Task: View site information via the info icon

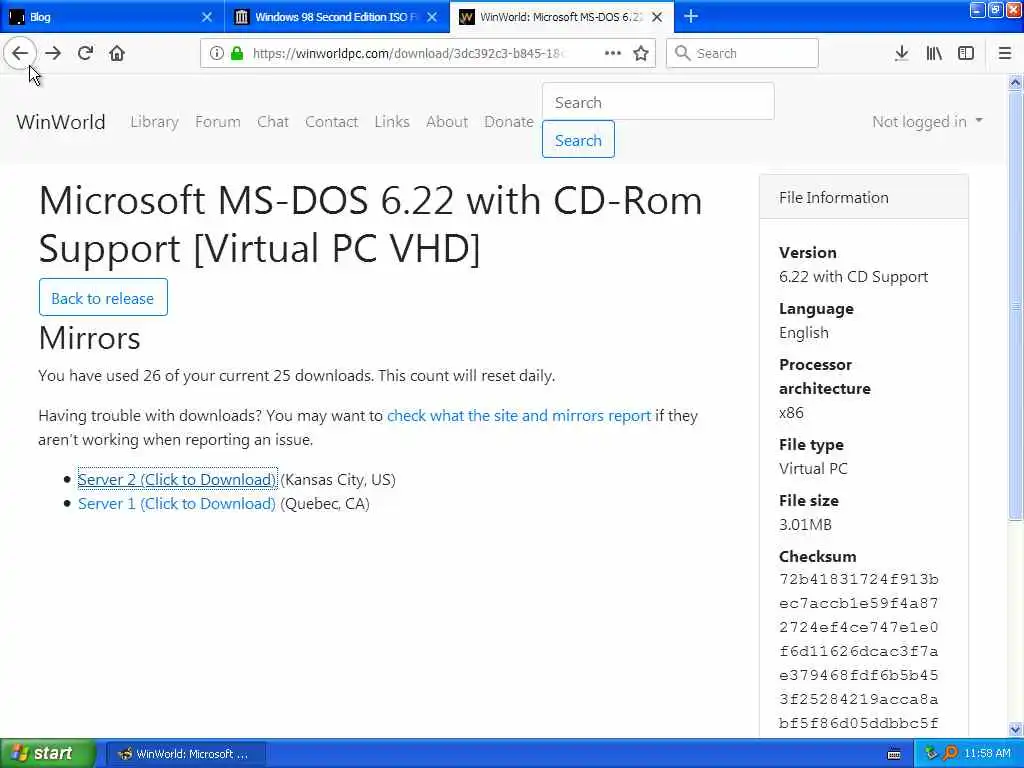Action: (x=217, y=53)
